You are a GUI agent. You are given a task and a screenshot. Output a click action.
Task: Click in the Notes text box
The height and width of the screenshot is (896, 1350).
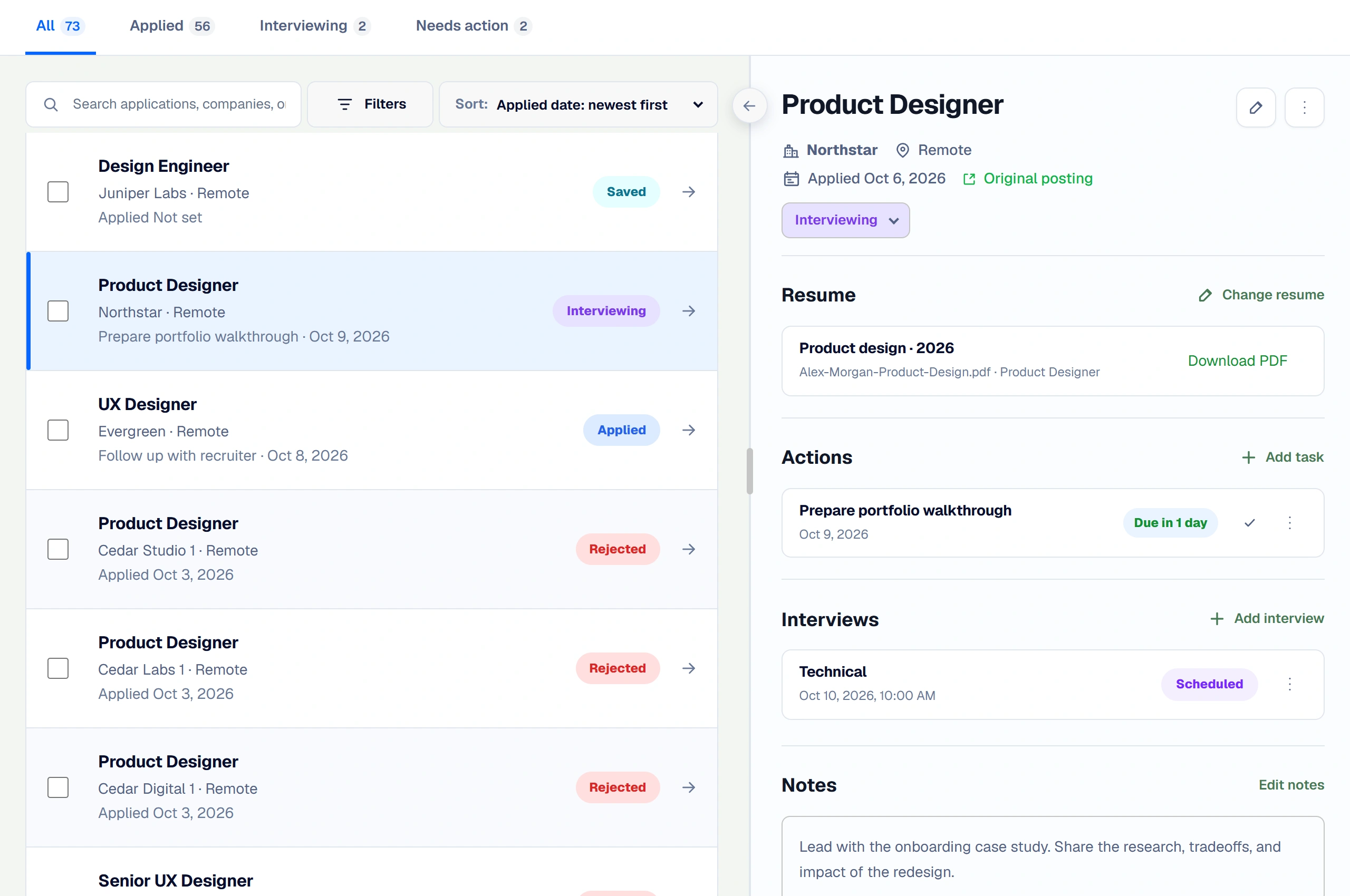(1053, 856)
